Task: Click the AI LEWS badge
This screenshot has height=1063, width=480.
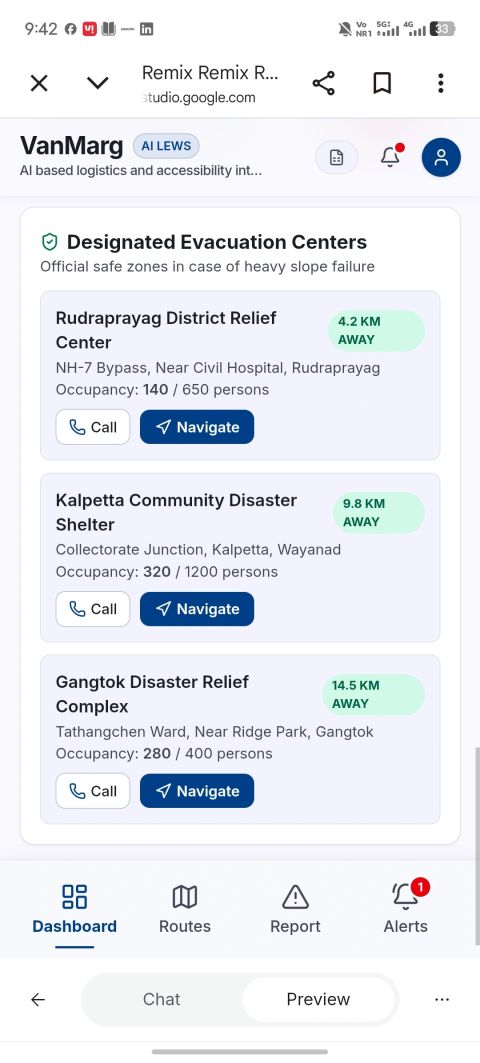Action: 166,146
